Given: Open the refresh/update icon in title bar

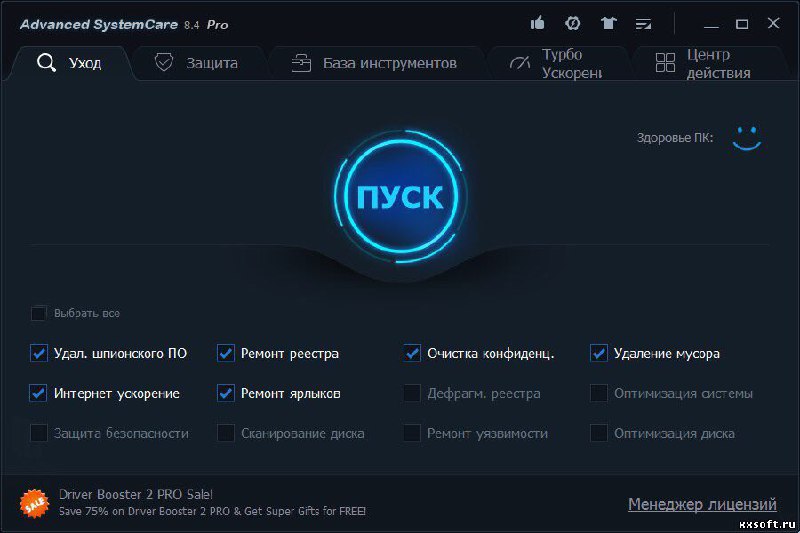Looking at the screenshot, I should (573, 23).
